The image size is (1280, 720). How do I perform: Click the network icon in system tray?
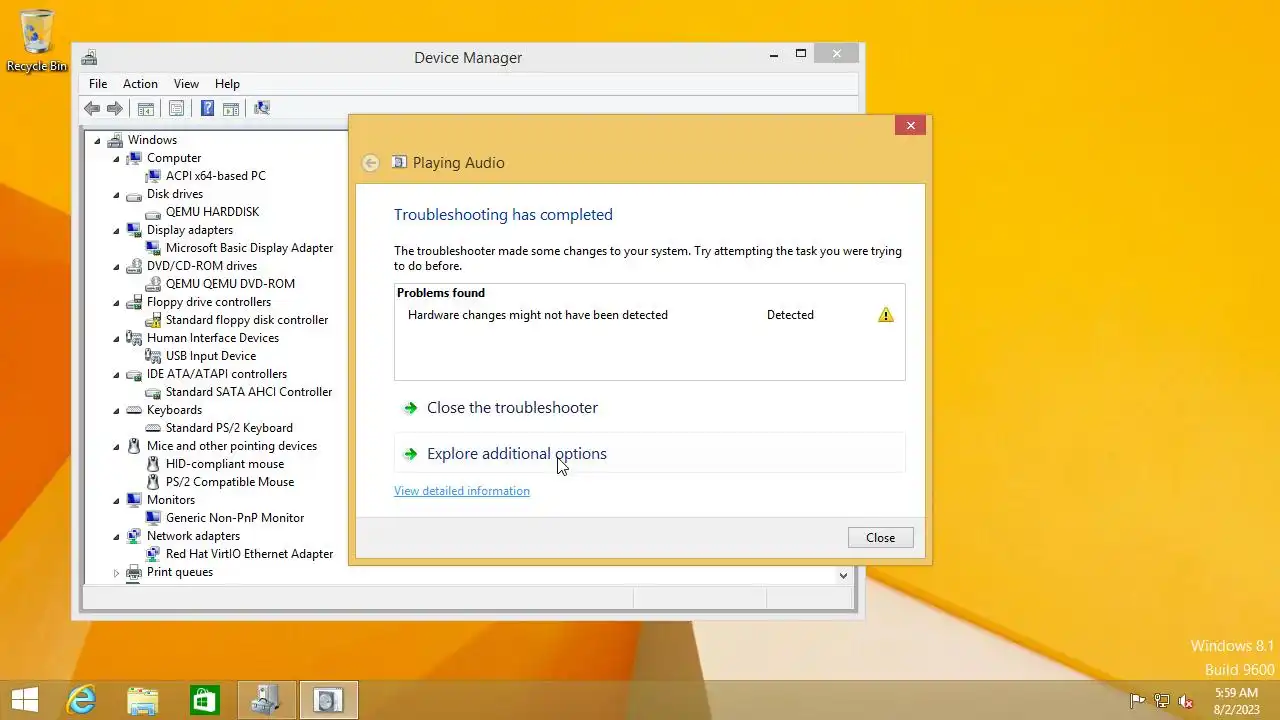click(x=1162, y=701)
